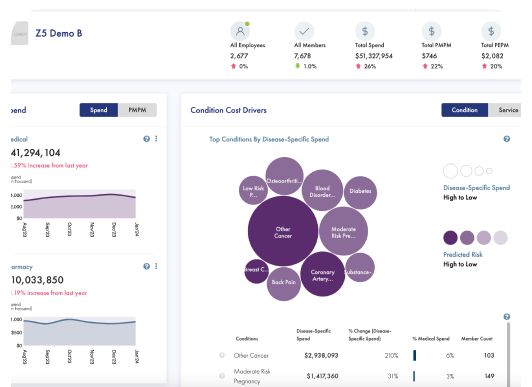Click the Top Conditions By Disease-Specific Spend label
This screenshot has height=387, width=532.
tap(269, 139)
